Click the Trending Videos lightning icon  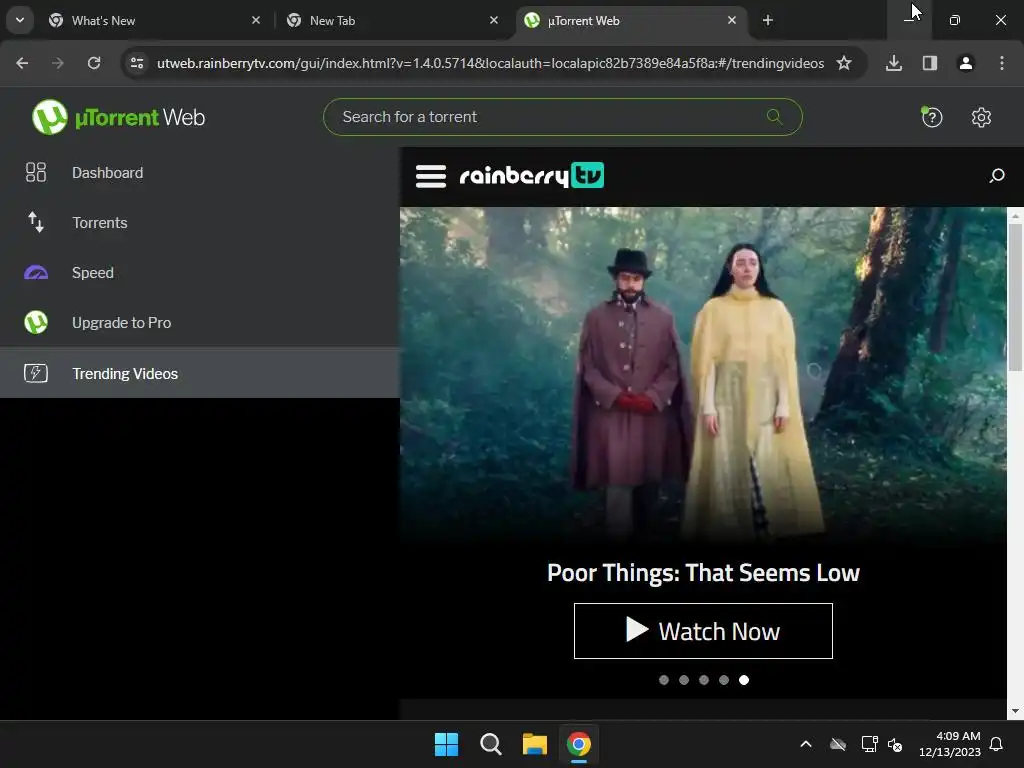pos(36,373)
